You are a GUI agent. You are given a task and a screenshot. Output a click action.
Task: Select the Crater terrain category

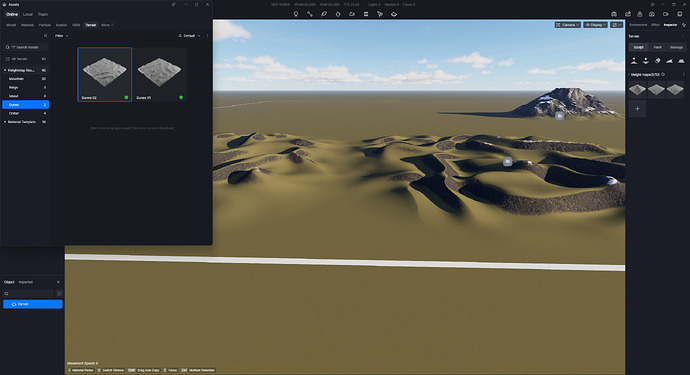pos(26,113)
